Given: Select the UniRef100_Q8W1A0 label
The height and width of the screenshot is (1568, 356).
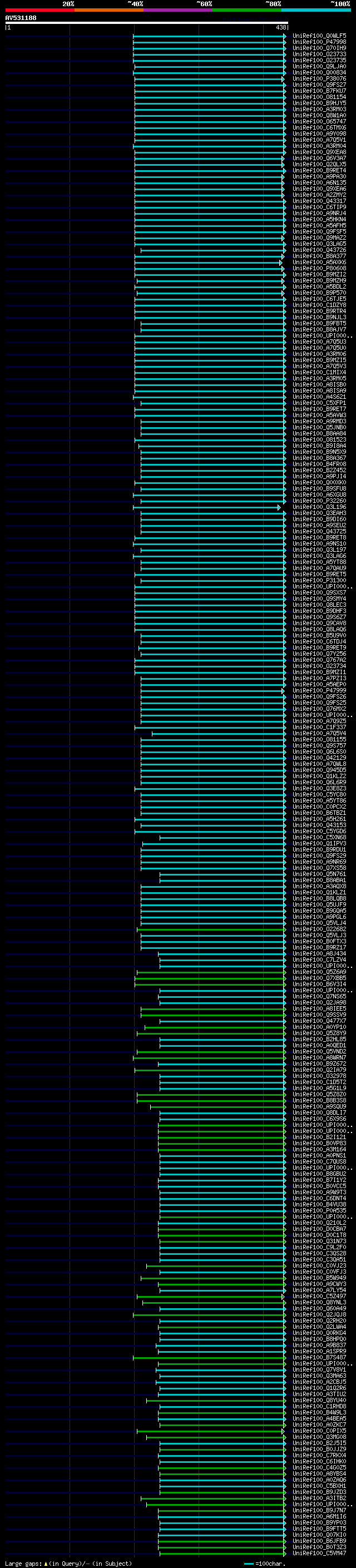Looking at the screenshot, I should point(319,116).
